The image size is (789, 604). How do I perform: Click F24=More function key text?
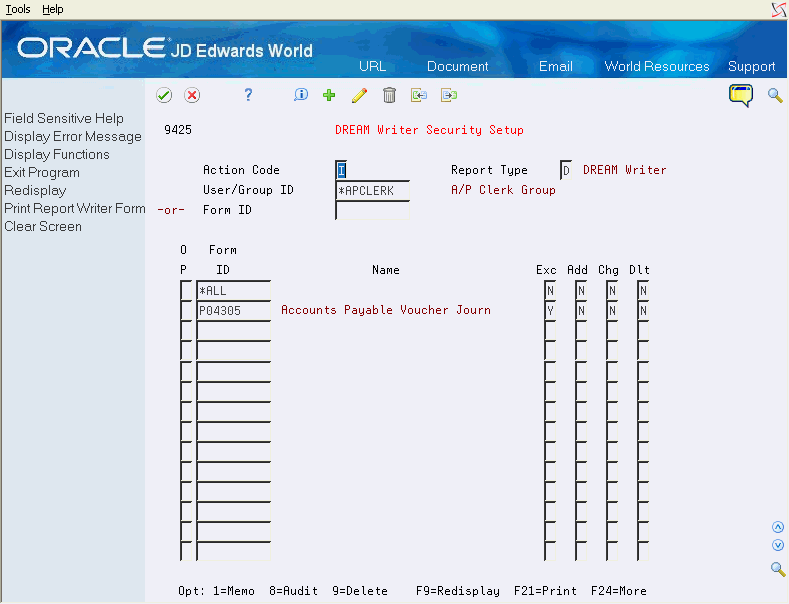[619, 591]
